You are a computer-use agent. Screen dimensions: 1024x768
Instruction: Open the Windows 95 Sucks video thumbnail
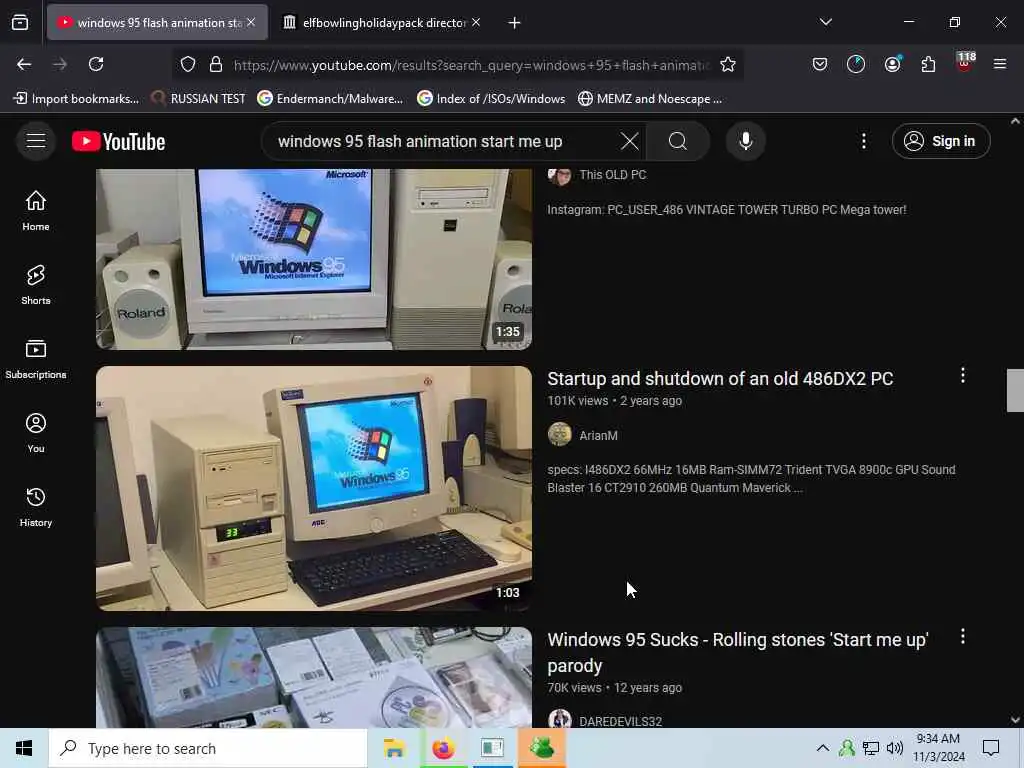313,677
